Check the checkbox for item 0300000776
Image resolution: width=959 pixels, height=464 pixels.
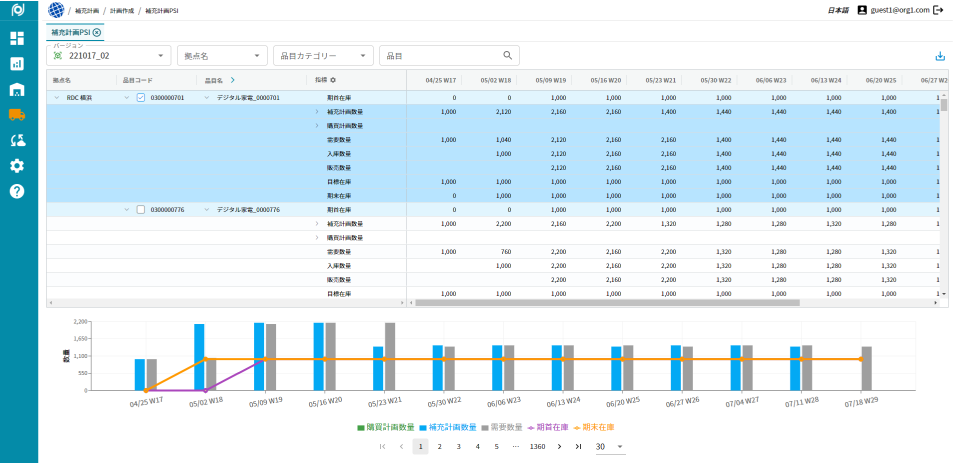point(140,210)
